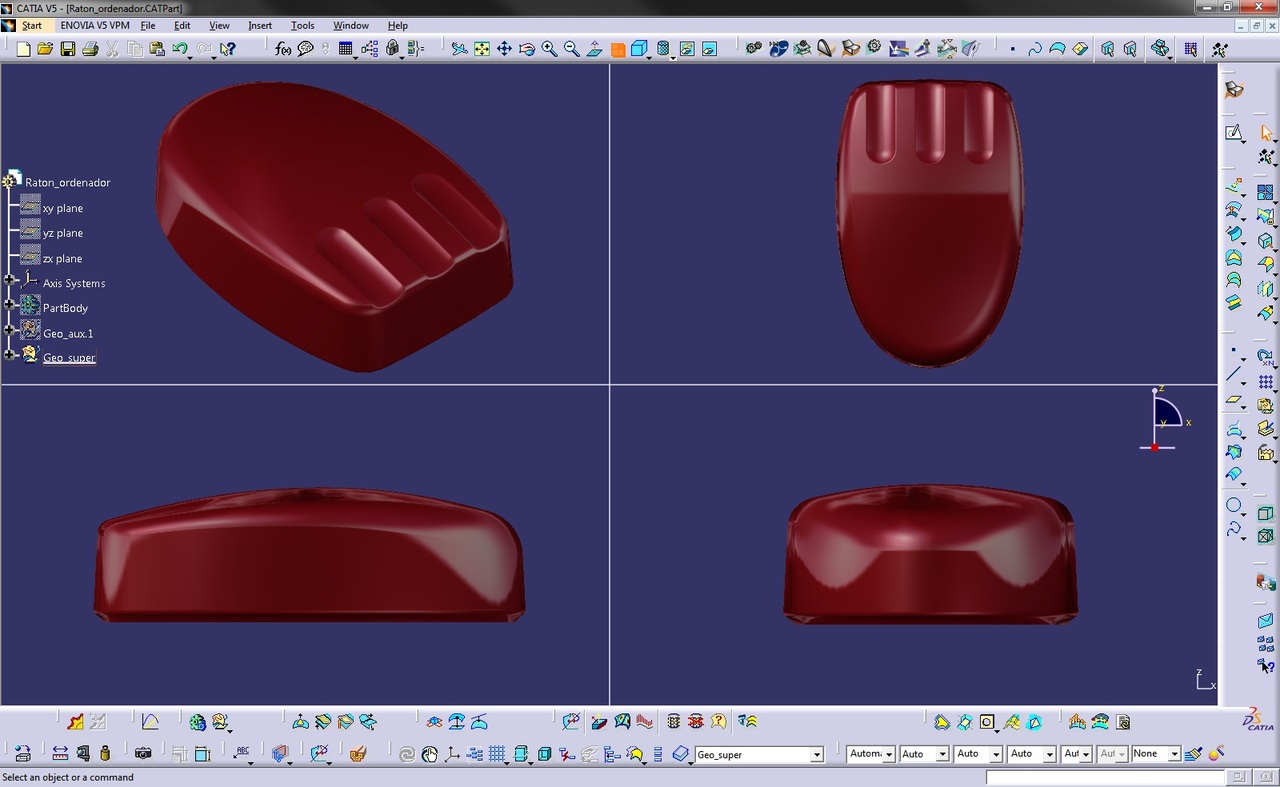Click the New document icon
The height and width of the screenshot is (787, 1280).
tap(23, 48)
